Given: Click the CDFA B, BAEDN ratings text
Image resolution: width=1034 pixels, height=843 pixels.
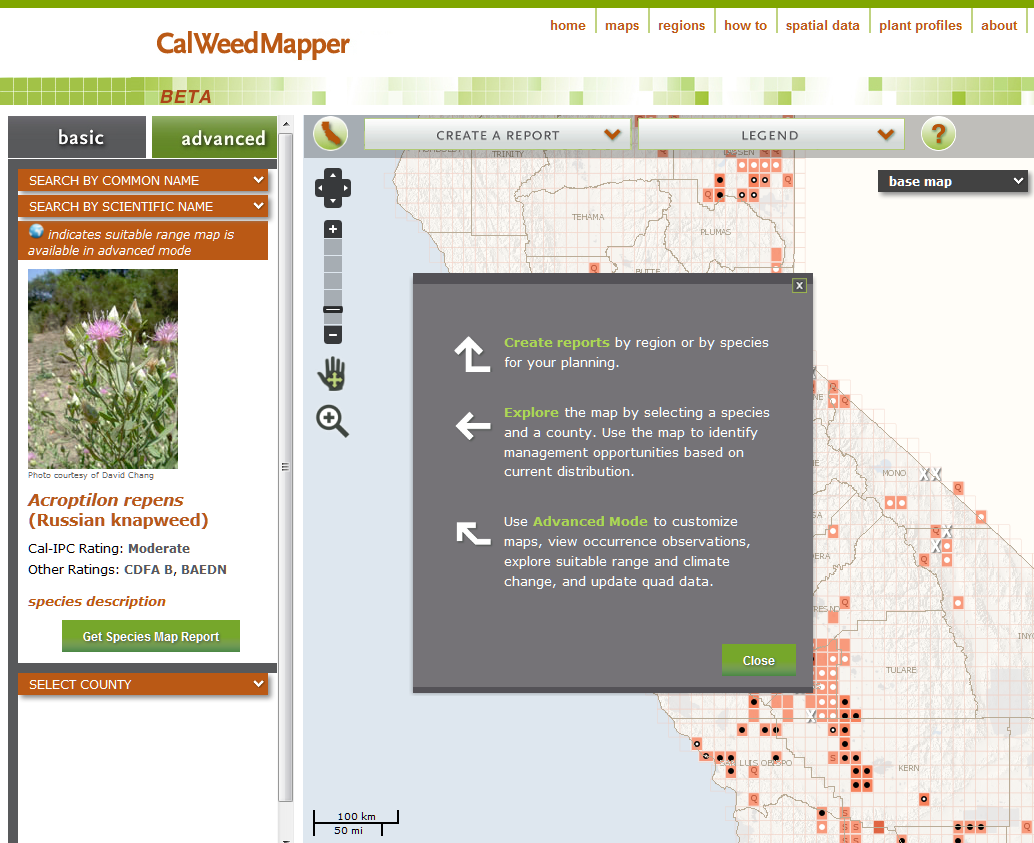Looking at the screenshot, I should 175,569.
